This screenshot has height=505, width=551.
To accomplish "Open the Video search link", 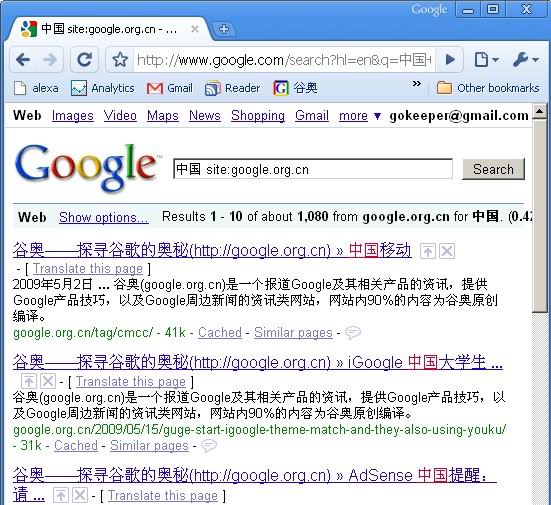I will (120, 116).
